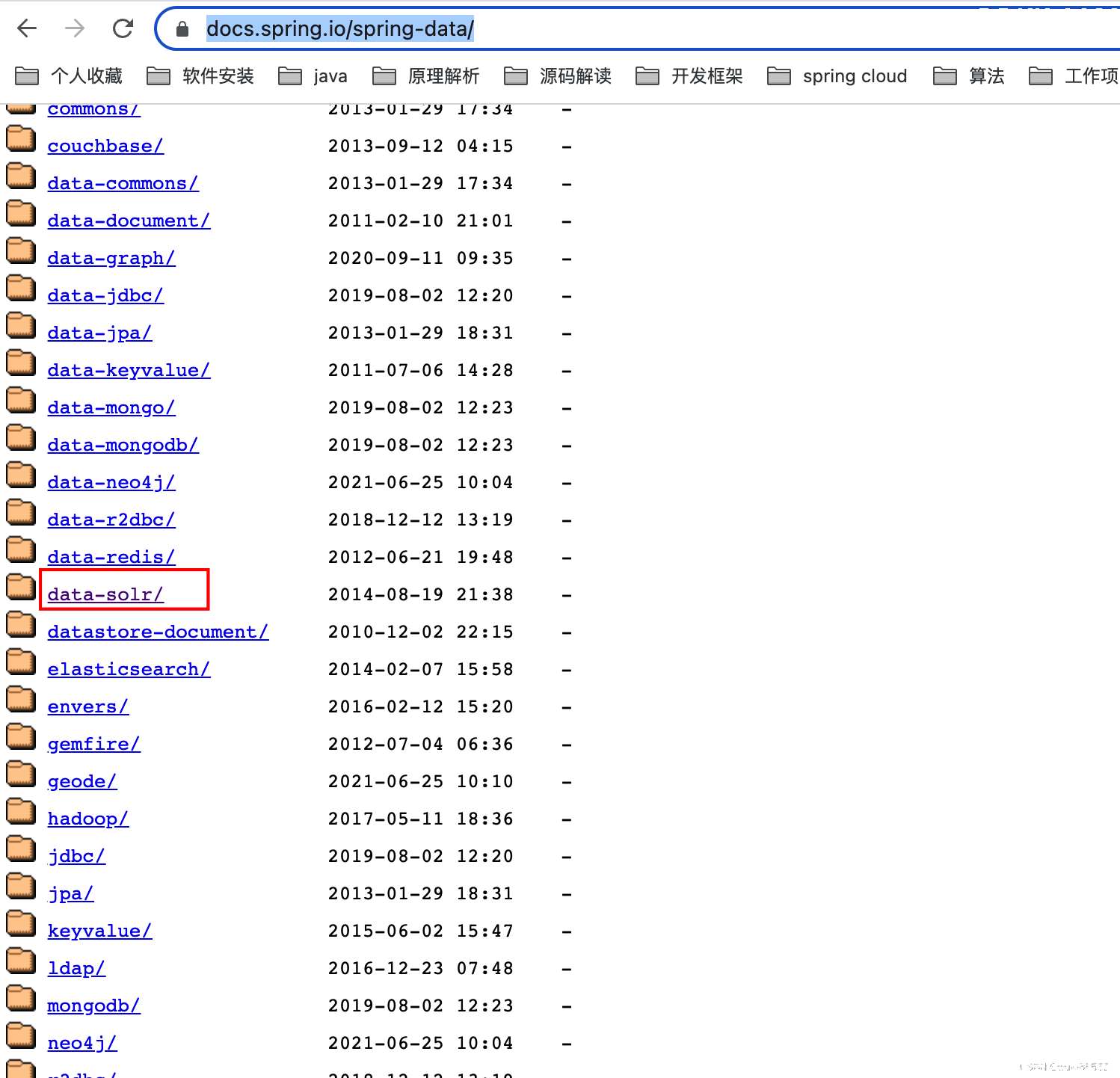Image resolution: width=1120 pixels, height=1078 pixels.
Task: Click folder icon beside geode/
Action: [21, 774]
